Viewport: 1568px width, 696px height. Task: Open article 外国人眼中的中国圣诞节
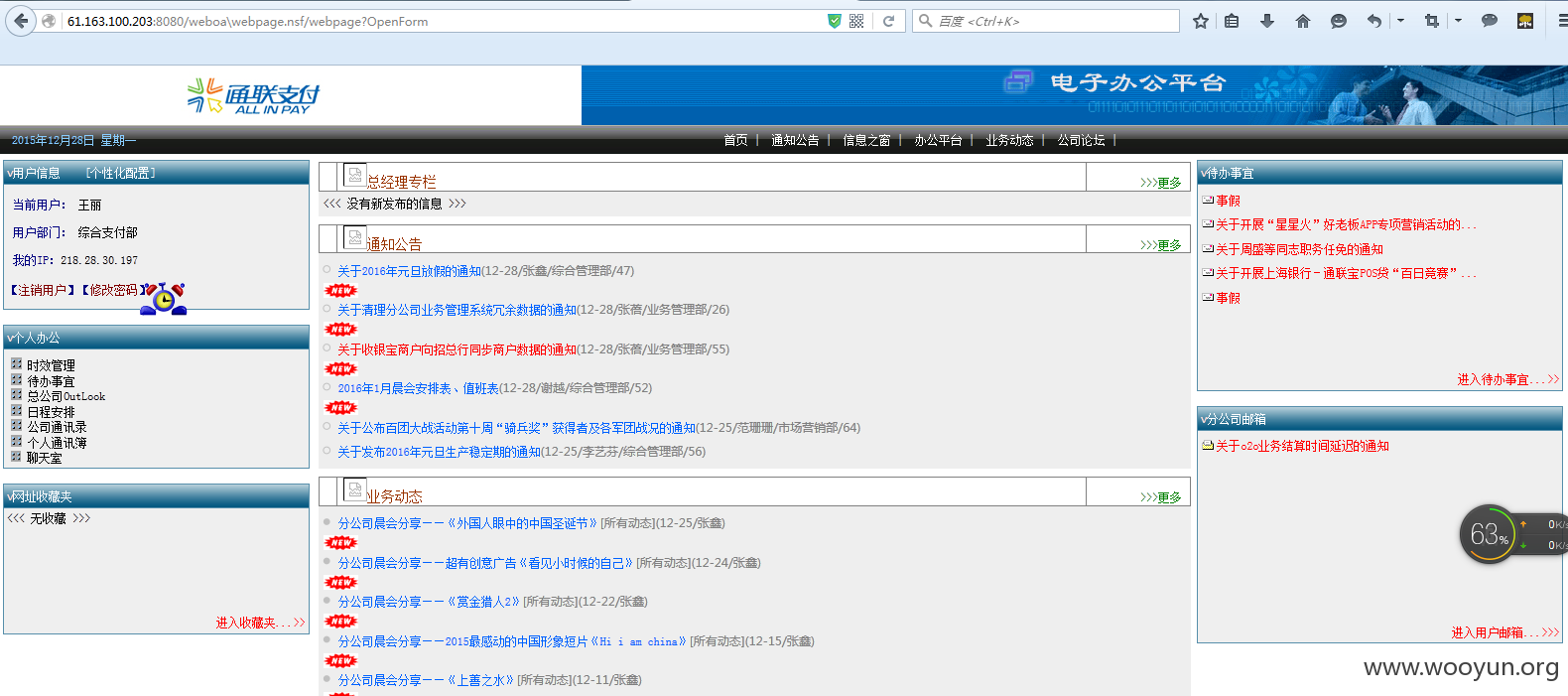[467, 523]
